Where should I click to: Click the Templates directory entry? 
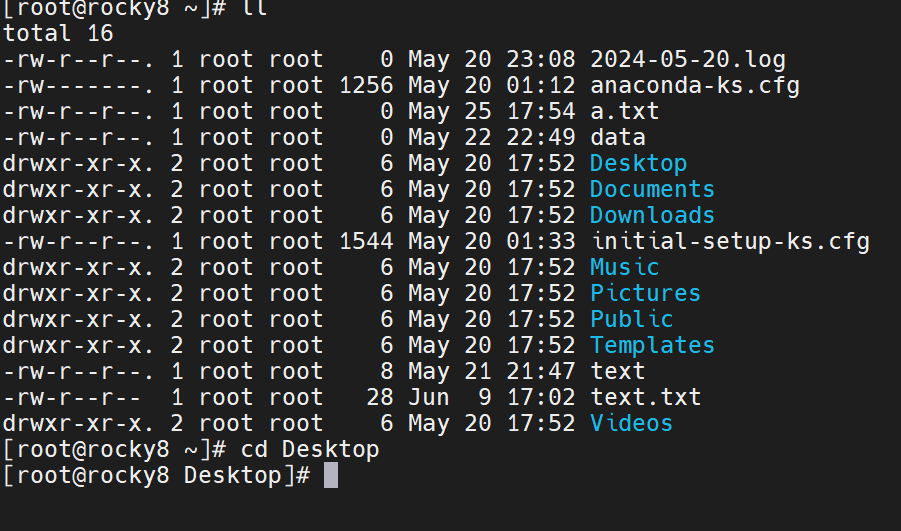click(652, 345)
